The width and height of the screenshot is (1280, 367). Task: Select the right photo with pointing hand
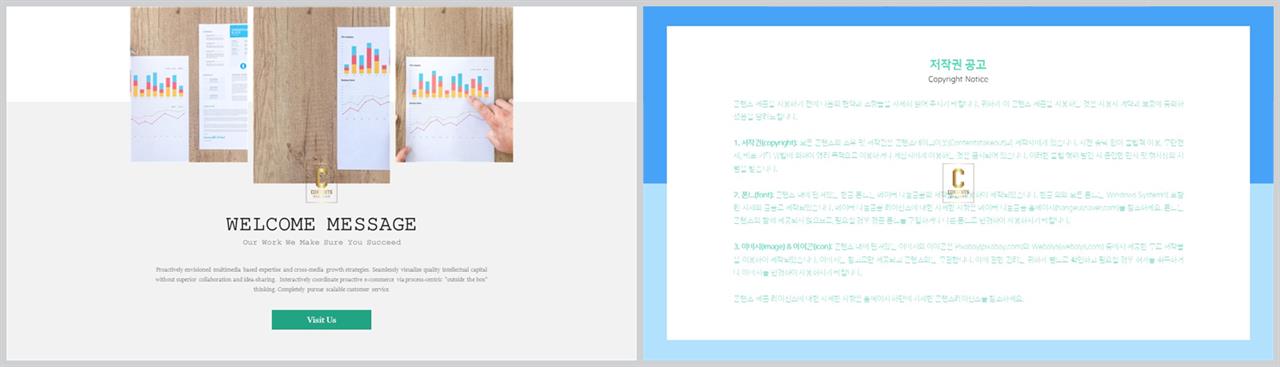pos(454,85)
